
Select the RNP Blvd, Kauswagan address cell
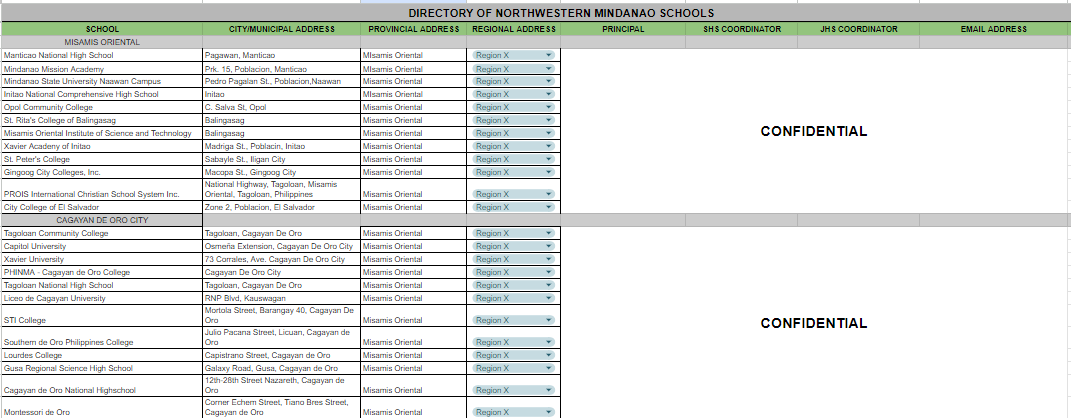(x=281, y=298)
